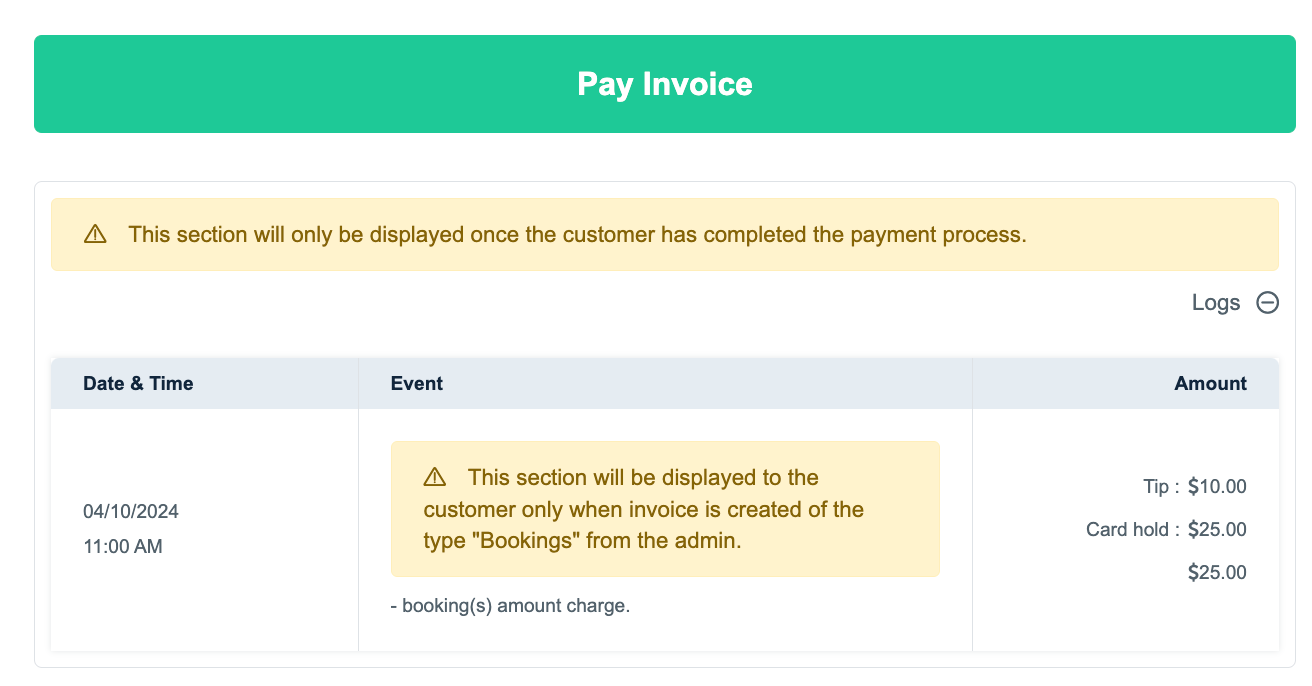The height and width of the screenshot is (686, 1312).
Task: Collapse Logs with the circled minus icon
Action: (1267, 303)
